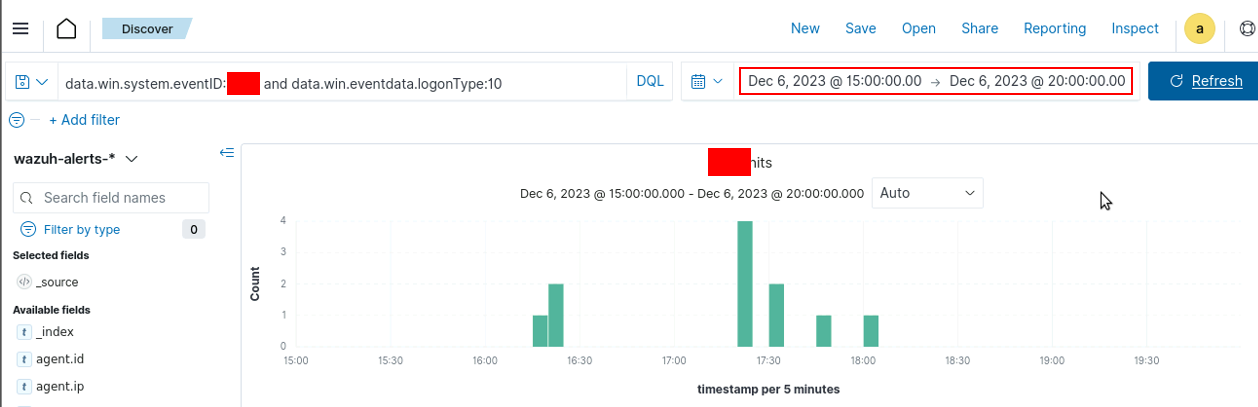This screenshot has width=1258, height=407.
Task: Open the hamburger navigation menu
Action: pos(20,29)
